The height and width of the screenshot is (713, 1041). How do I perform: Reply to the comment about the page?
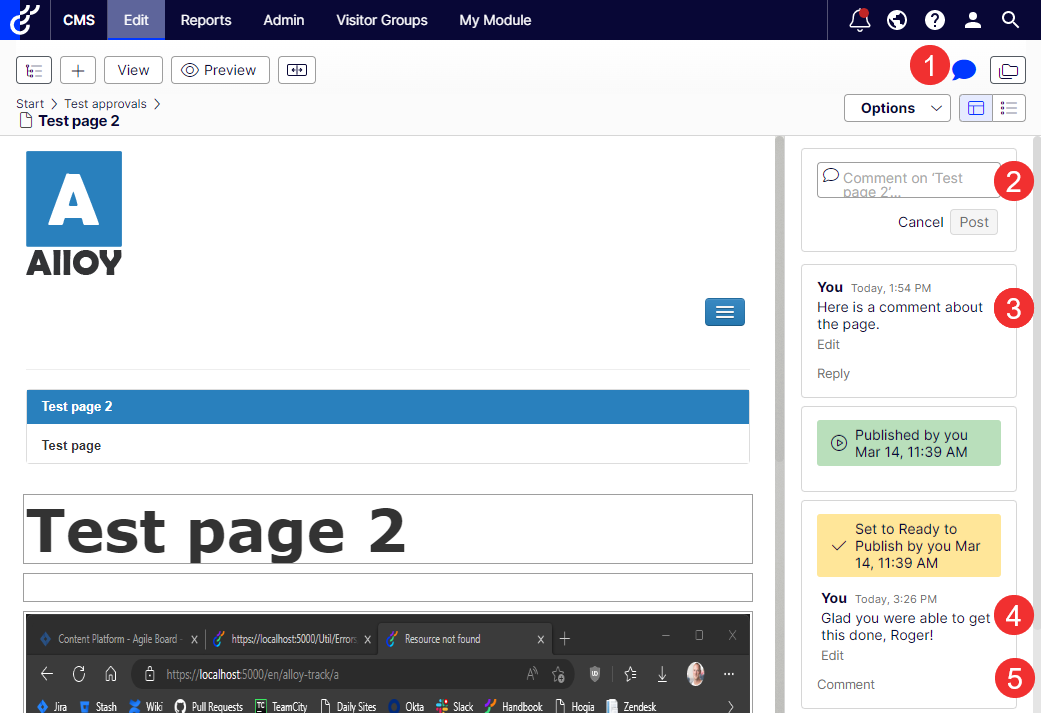(x=833, y=374)
